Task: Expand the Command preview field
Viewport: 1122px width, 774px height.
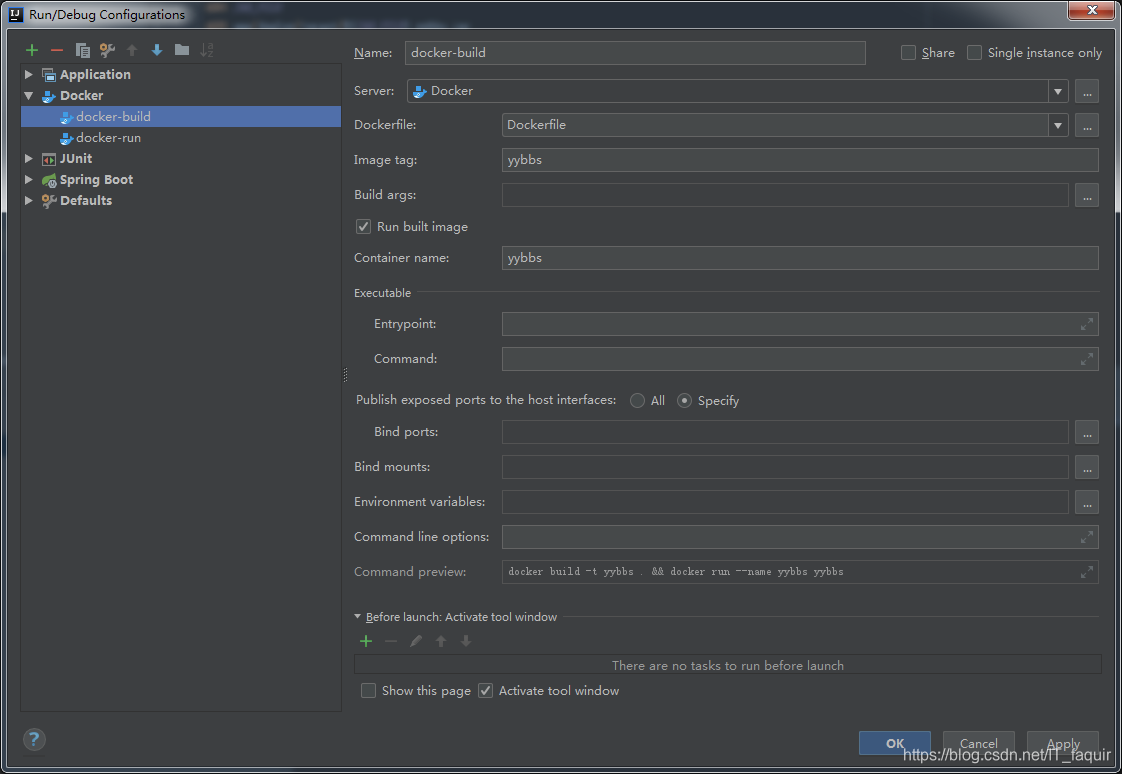Action: pos(1086,572)
